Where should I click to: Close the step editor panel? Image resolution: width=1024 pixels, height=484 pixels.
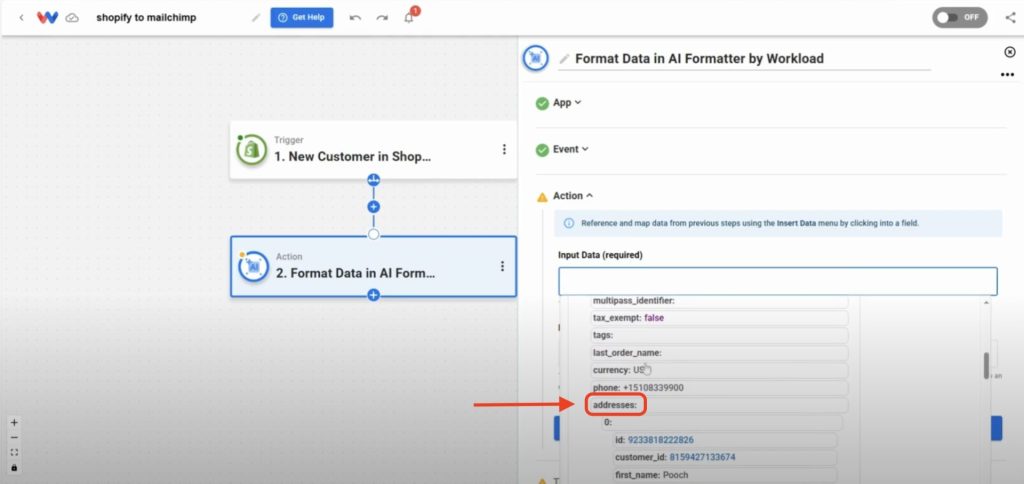1010,52
